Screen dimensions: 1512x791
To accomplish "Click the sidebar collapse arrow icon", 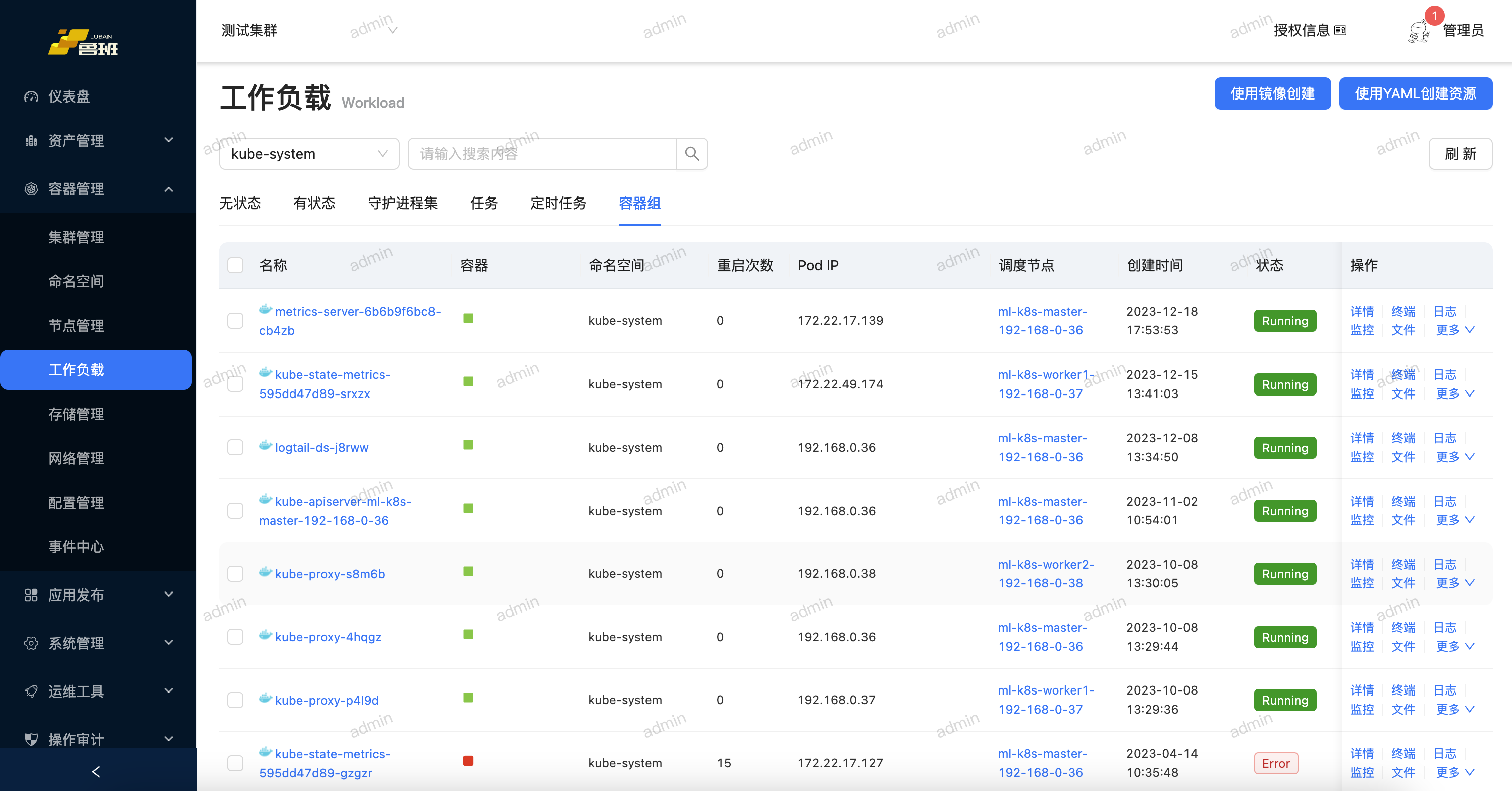I will point(97,771).
